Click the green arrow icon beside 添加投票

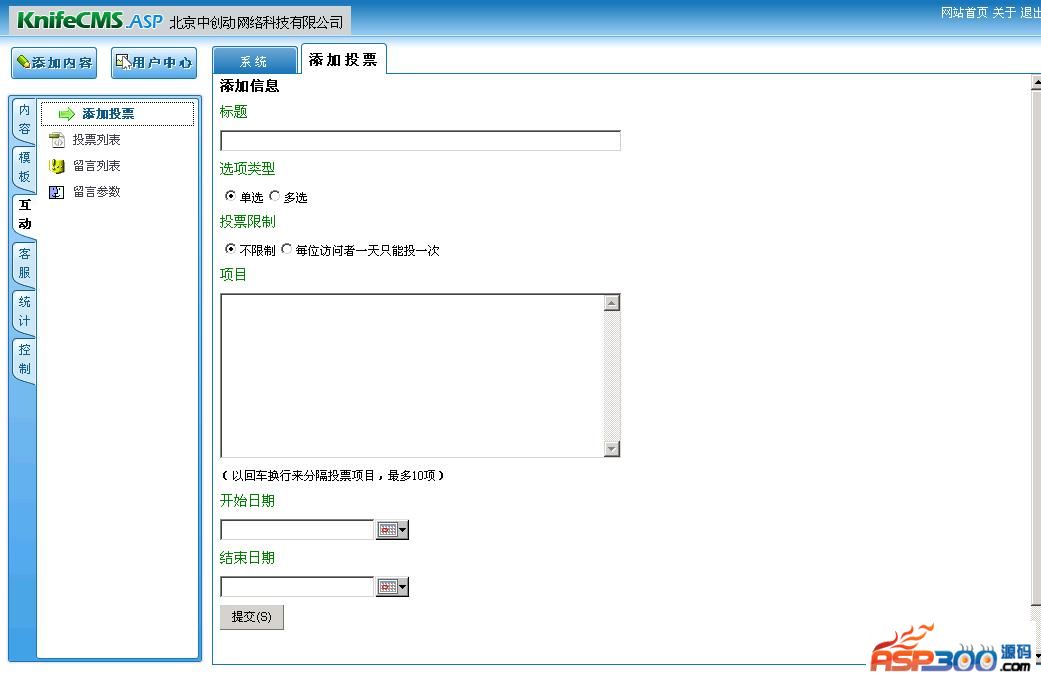(x=66, y=114)
